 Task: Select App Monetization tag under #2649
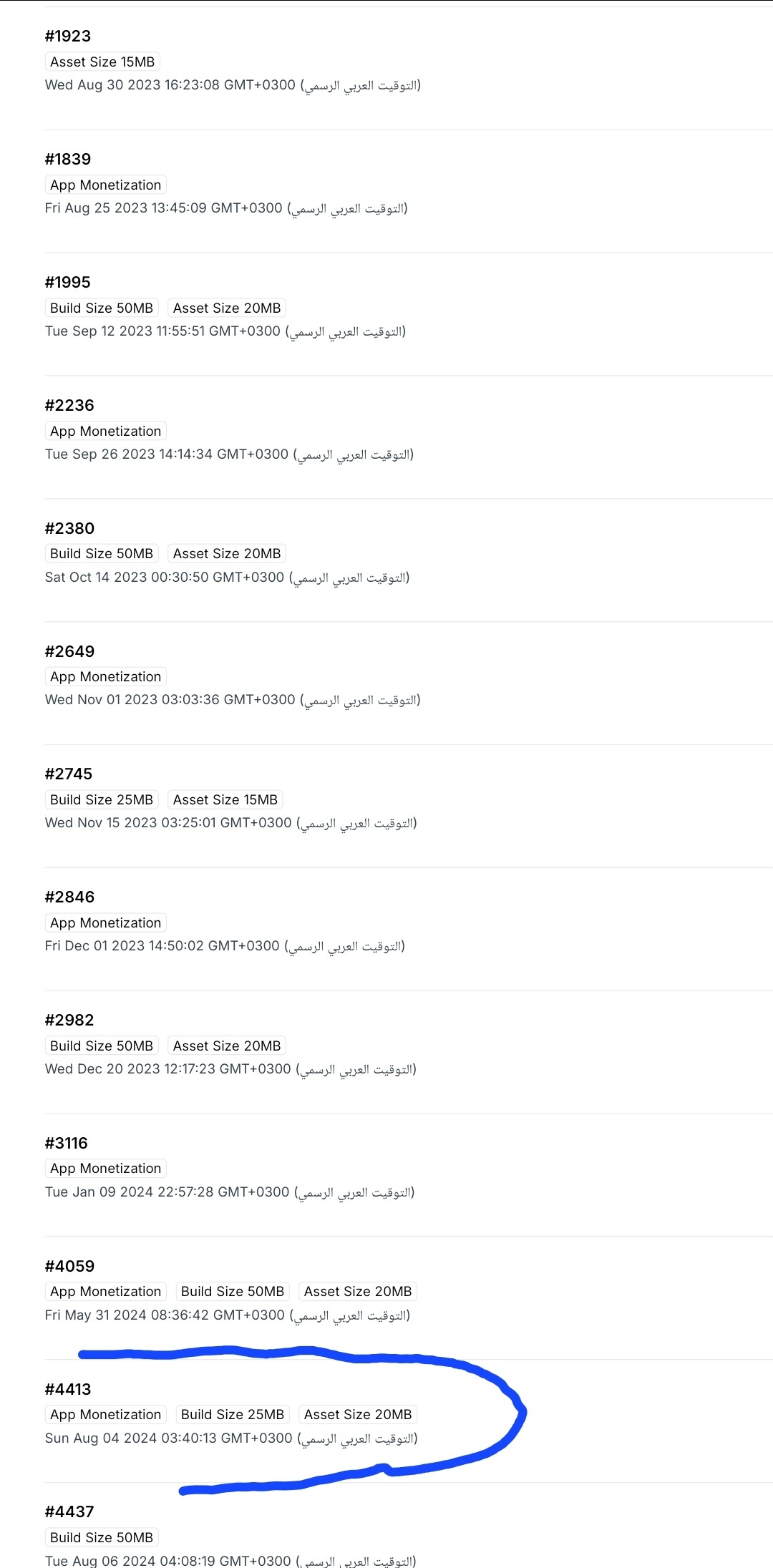point(105,677)
